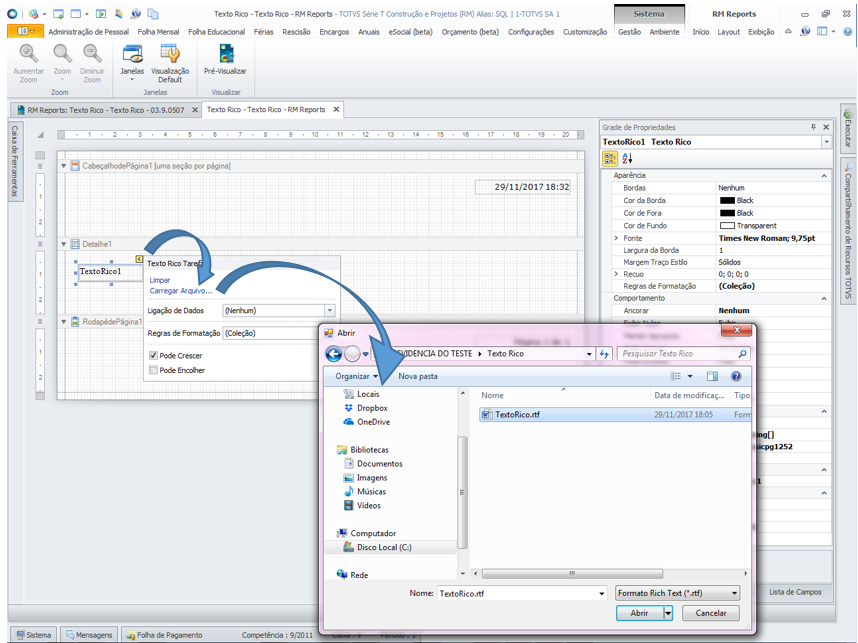Screen dimensions: 858x643
Task: Open the Rescisão ribbon tab
Action: [296, 32]
